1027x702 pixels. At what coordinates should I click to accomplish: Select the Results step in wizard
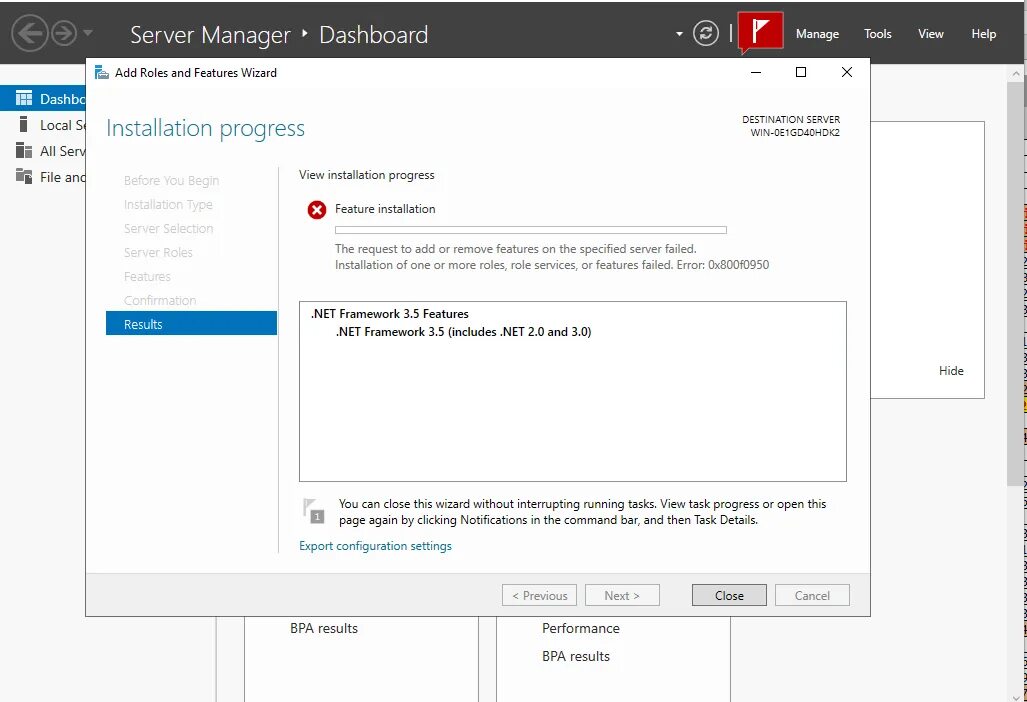191,323
